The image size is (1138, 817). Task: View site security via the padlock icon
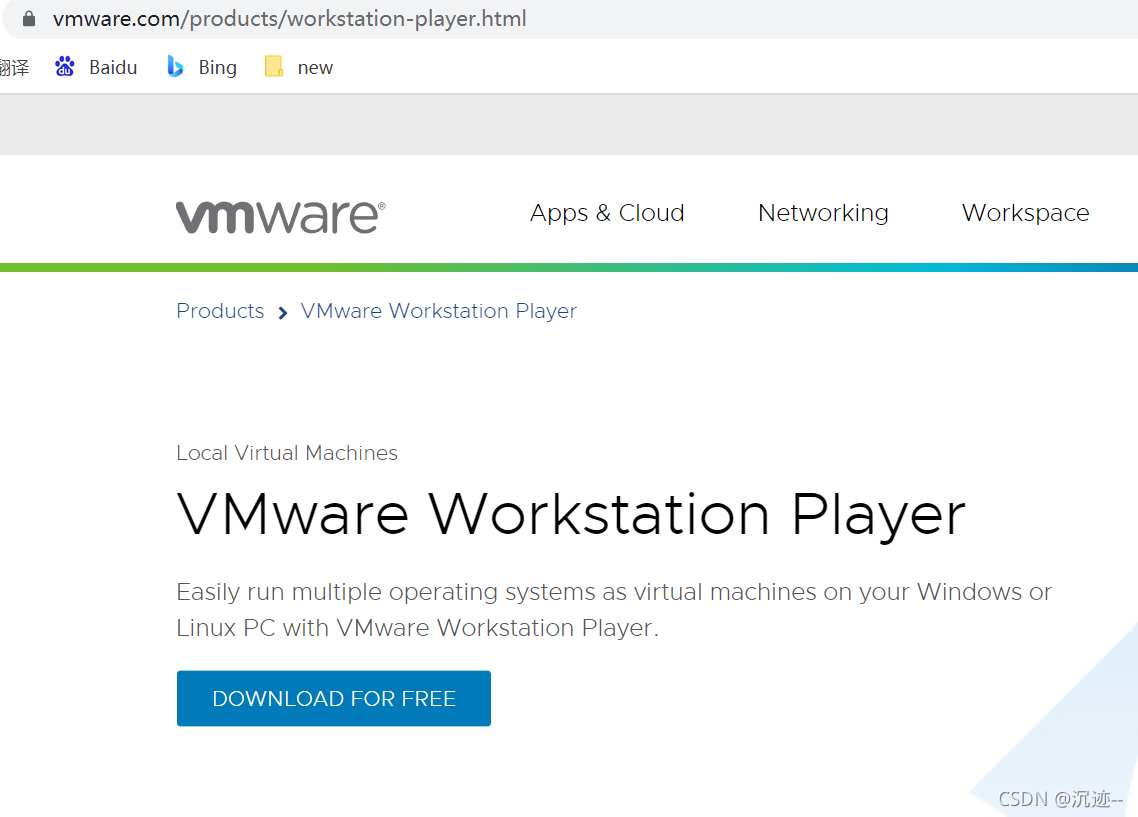(27, 17)
